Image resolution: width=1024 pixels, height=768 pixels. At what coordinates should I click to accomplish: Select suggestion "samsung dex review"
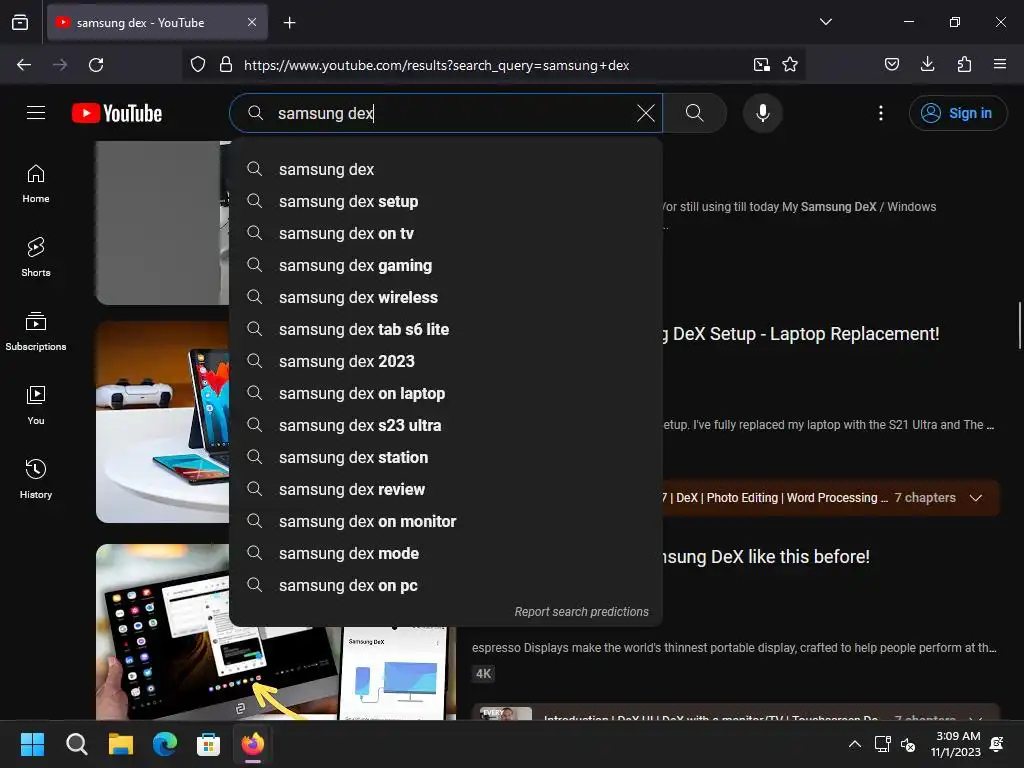tap(445, 489)
